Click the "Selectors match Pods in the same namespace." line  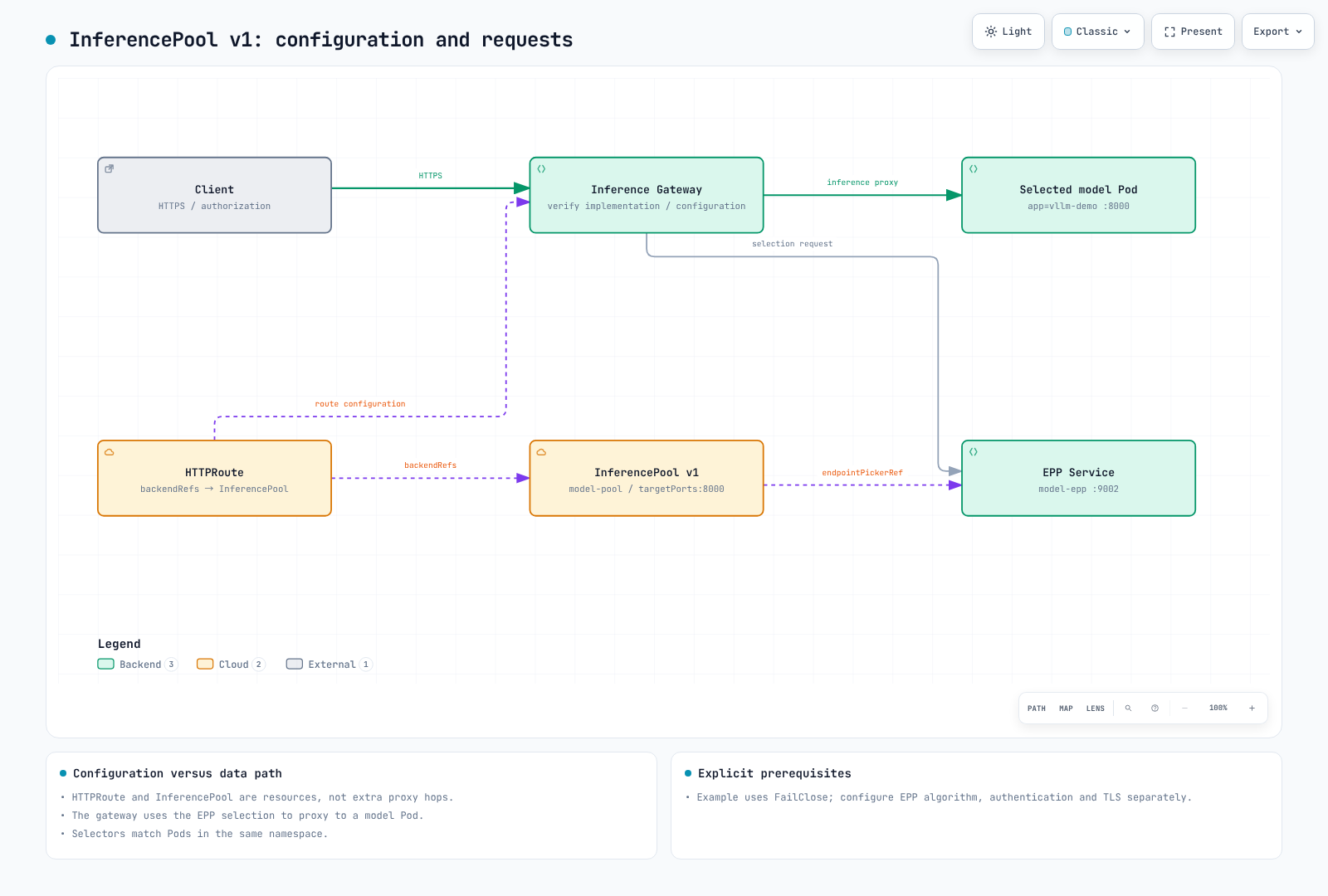point(200,834)
